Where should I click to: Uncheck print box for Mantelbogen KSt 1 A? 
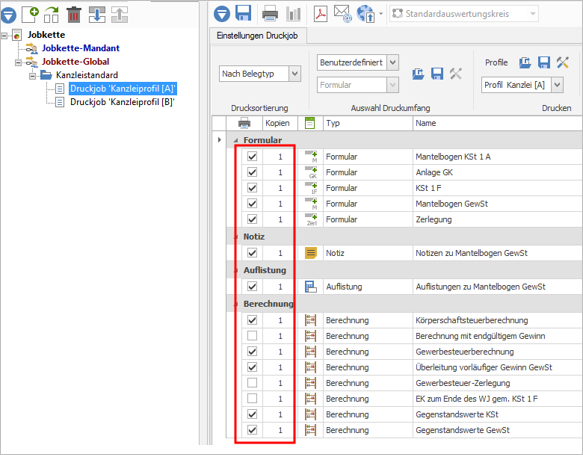pyautogui.click(x=252, y=156)
